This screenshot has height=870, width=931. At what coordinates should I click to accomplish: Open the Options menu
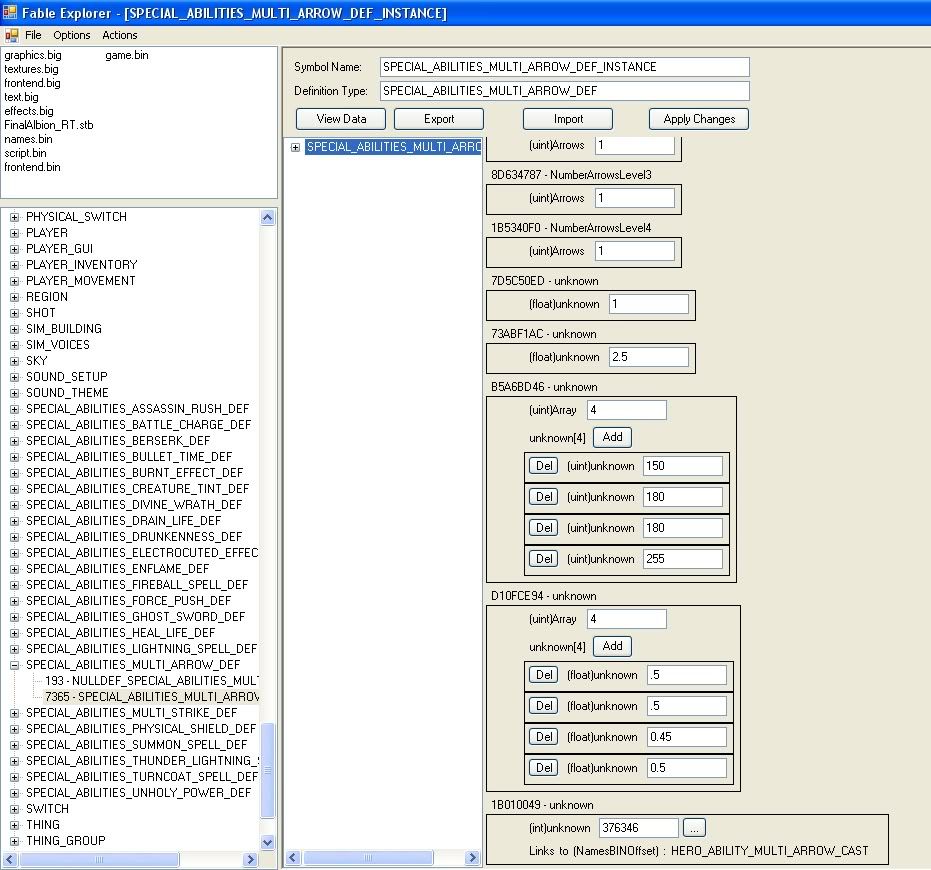click(72, 35)
